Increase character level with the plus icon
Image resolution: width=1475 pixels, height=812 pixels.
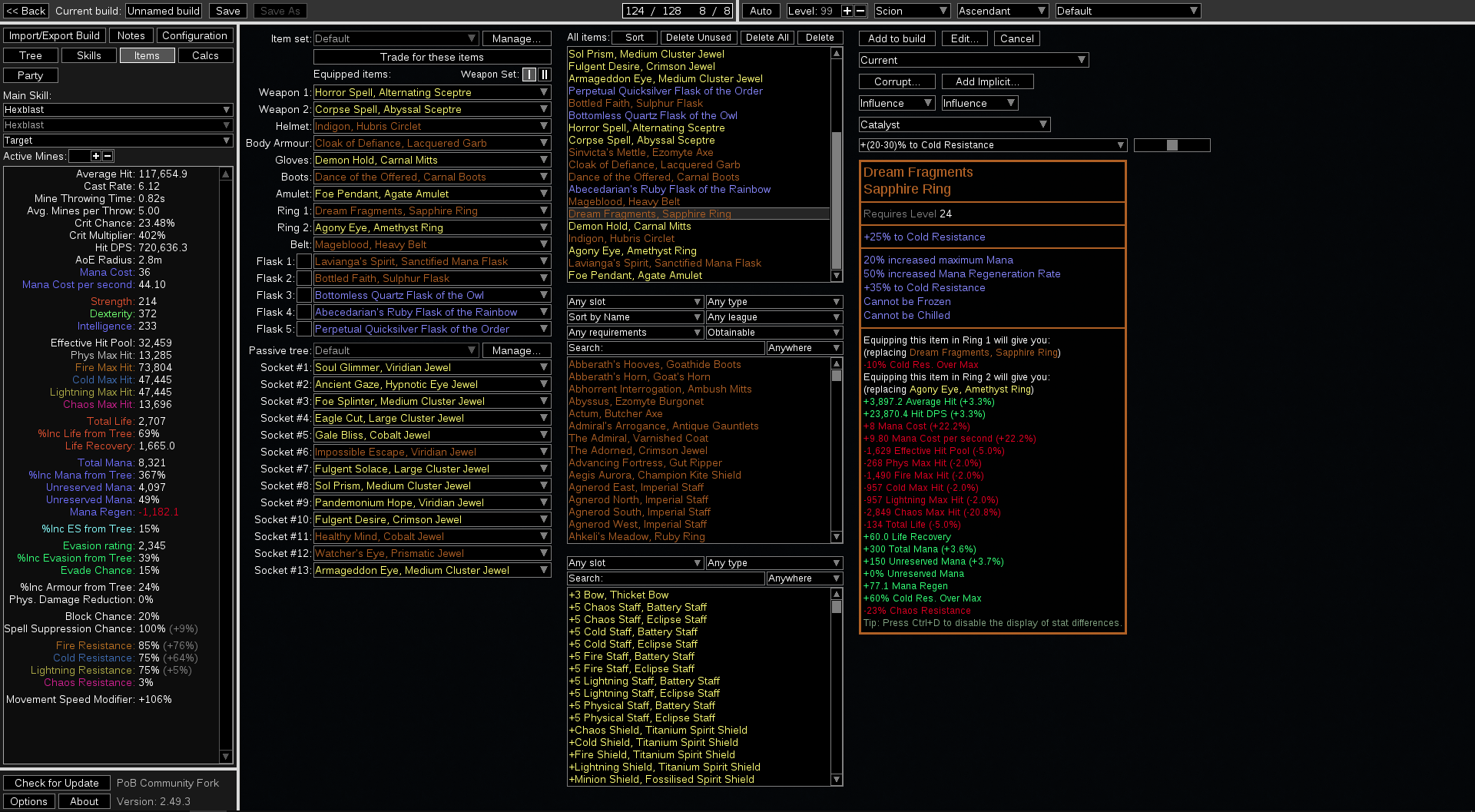coord(847,11)
